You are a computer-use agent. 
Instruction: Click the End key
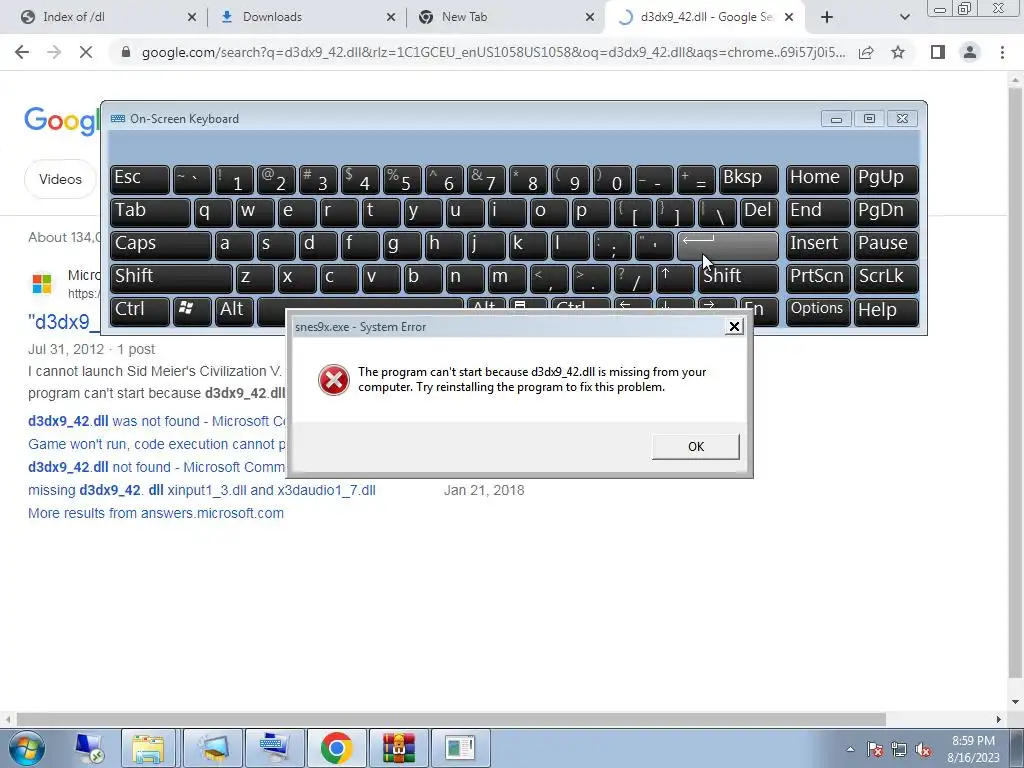tap(818, 212)
